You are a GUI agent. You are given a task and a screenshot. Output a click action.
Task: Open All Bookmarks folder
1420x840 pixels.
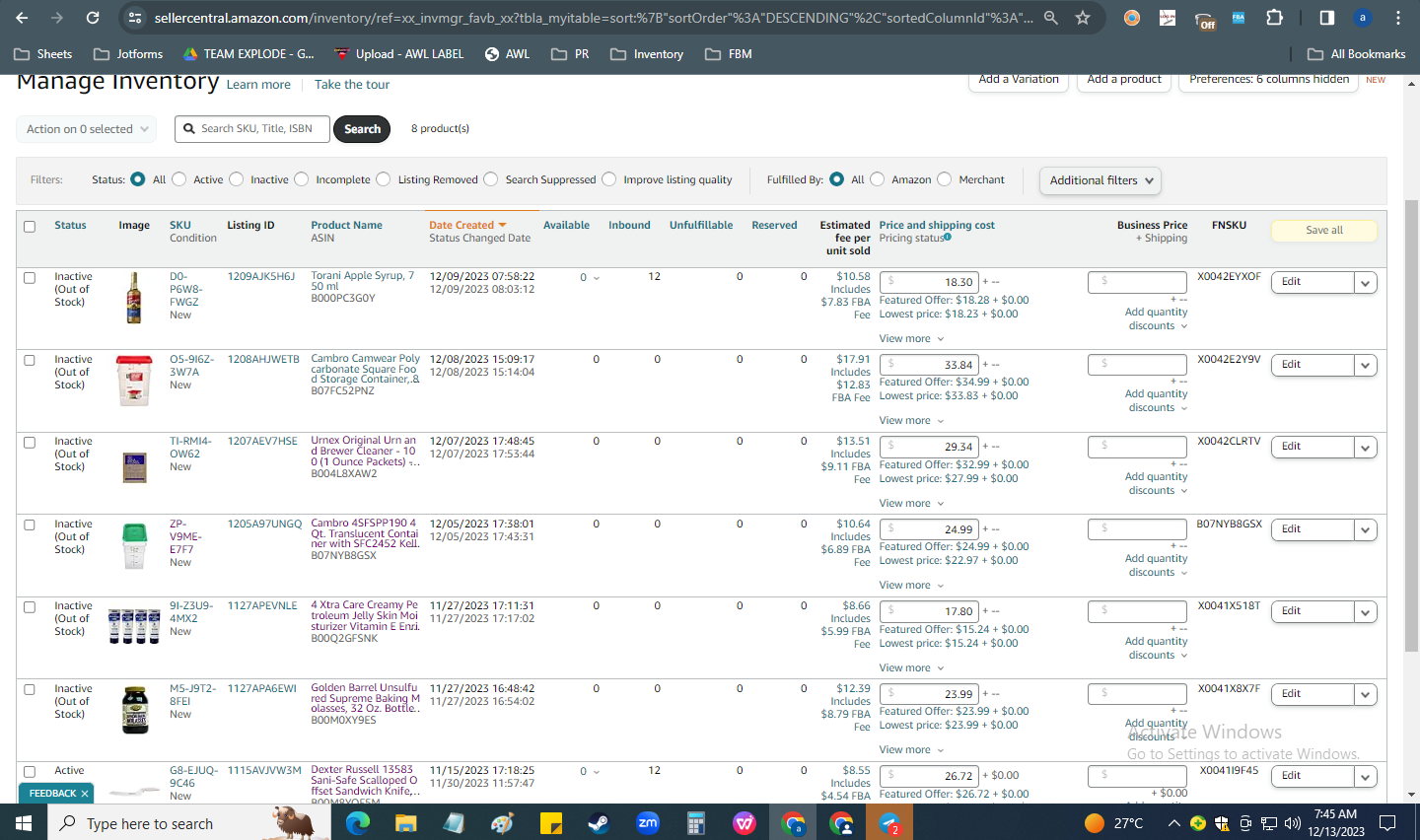click(1356, 54)
